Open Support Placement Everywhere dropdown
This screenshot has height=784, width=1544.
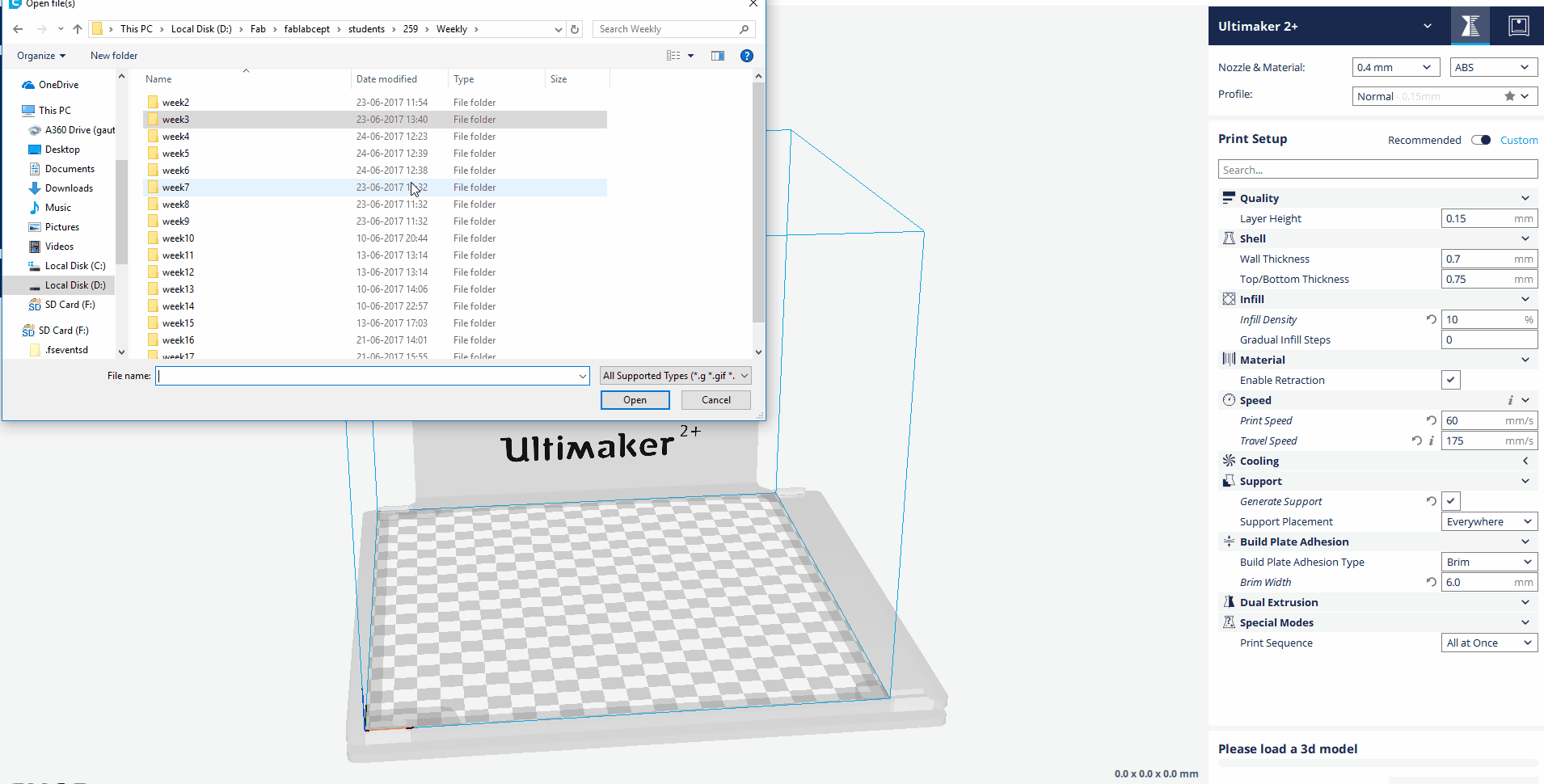pyautogui.click(x=1489, y=521)
